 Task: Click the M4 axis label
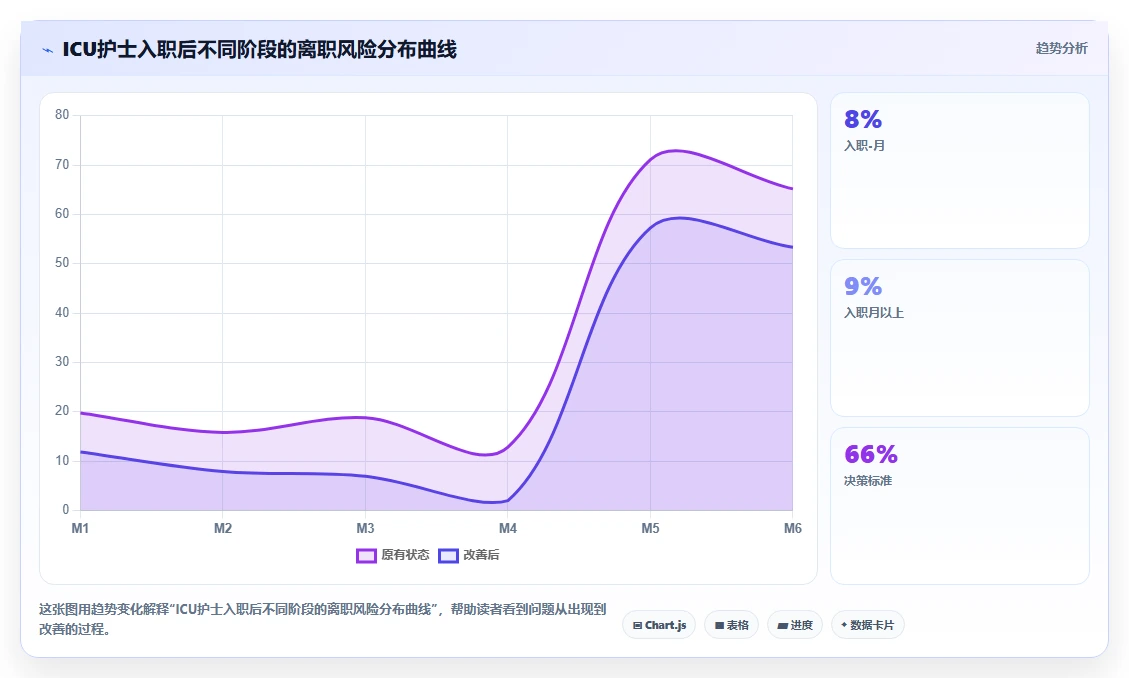[508, 528]
